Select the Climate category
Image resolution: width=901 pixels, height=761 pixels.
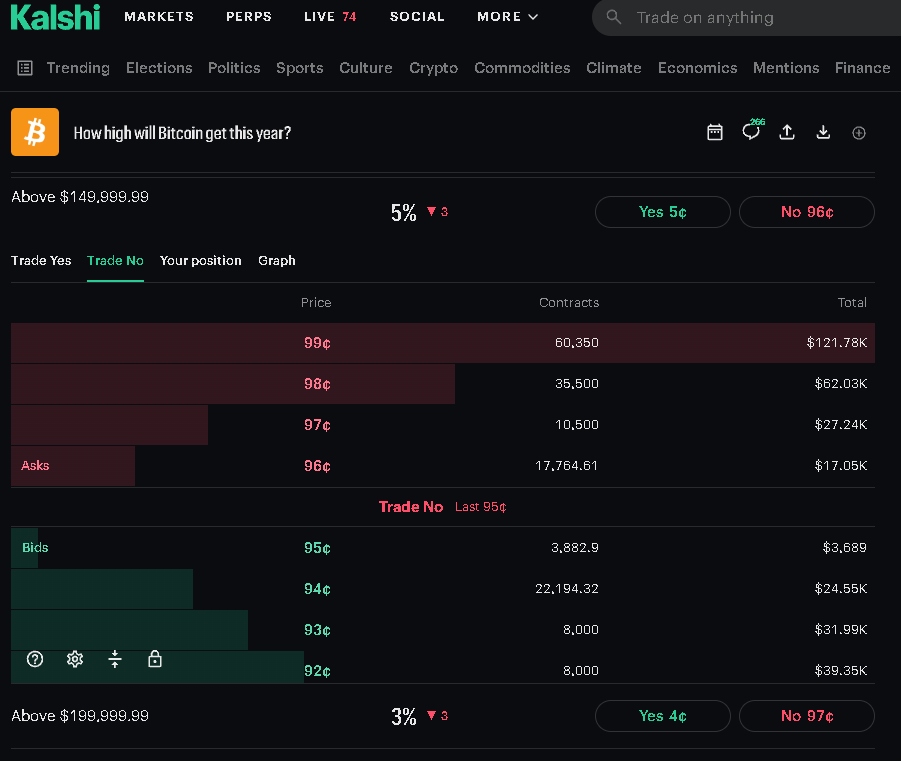pos(614,68)
